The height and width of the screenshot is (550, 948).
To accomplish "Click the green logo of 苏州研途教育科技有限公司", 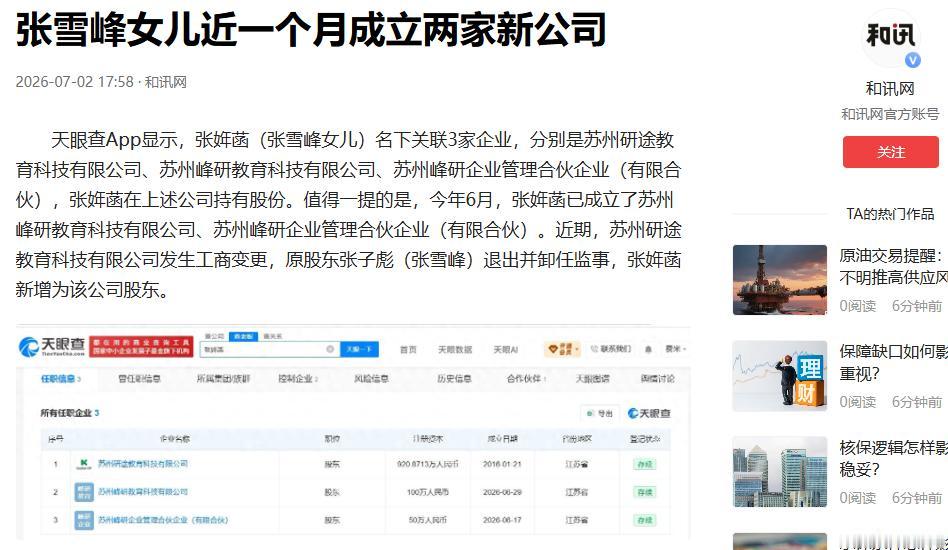I will [x=83, y=464].
